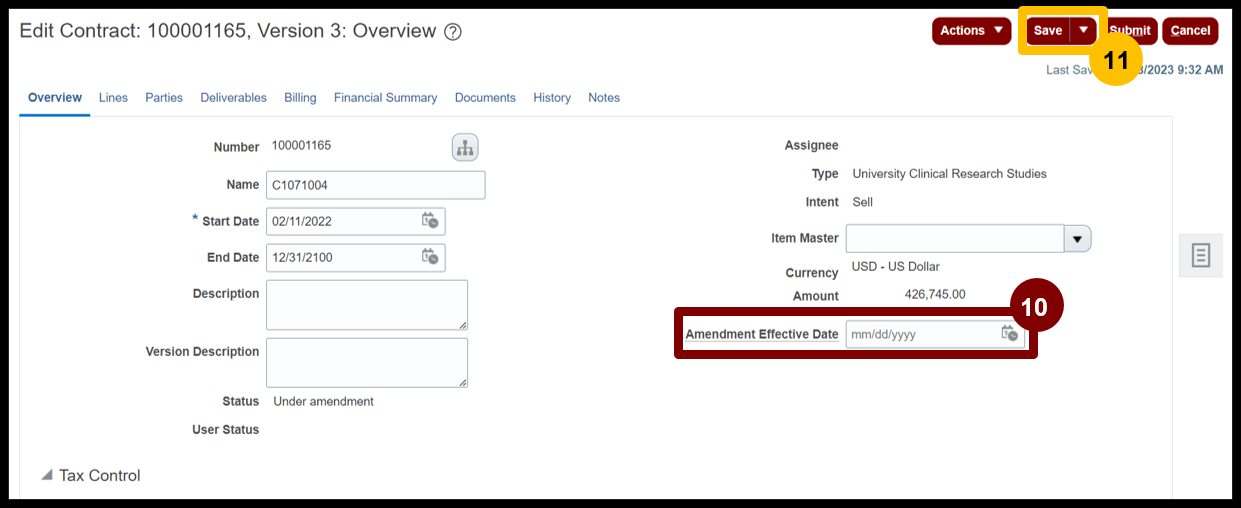
Task: Click the 'University Clinical Research Studies' type text
Action: pyautogui.click(x=949, y=174)
